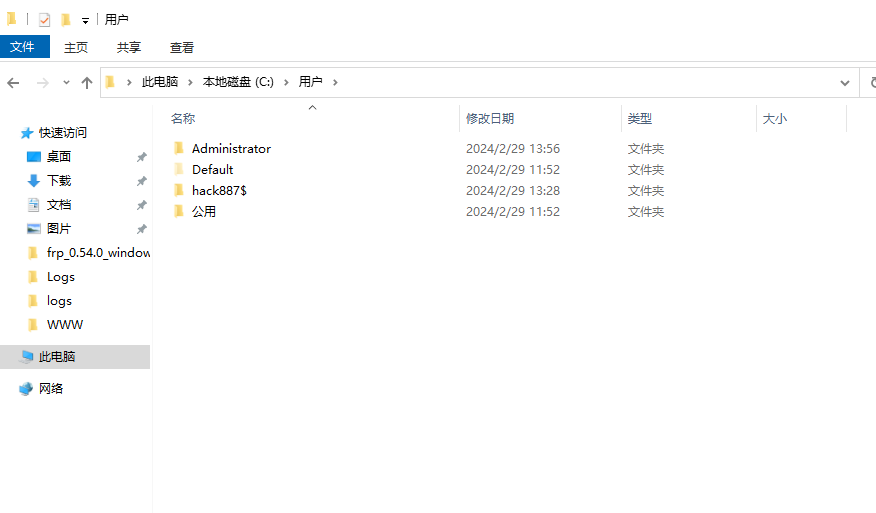Screen dimensions: 876x513
Task: Sort by 修改日期 column header
Action: (490, 118)
